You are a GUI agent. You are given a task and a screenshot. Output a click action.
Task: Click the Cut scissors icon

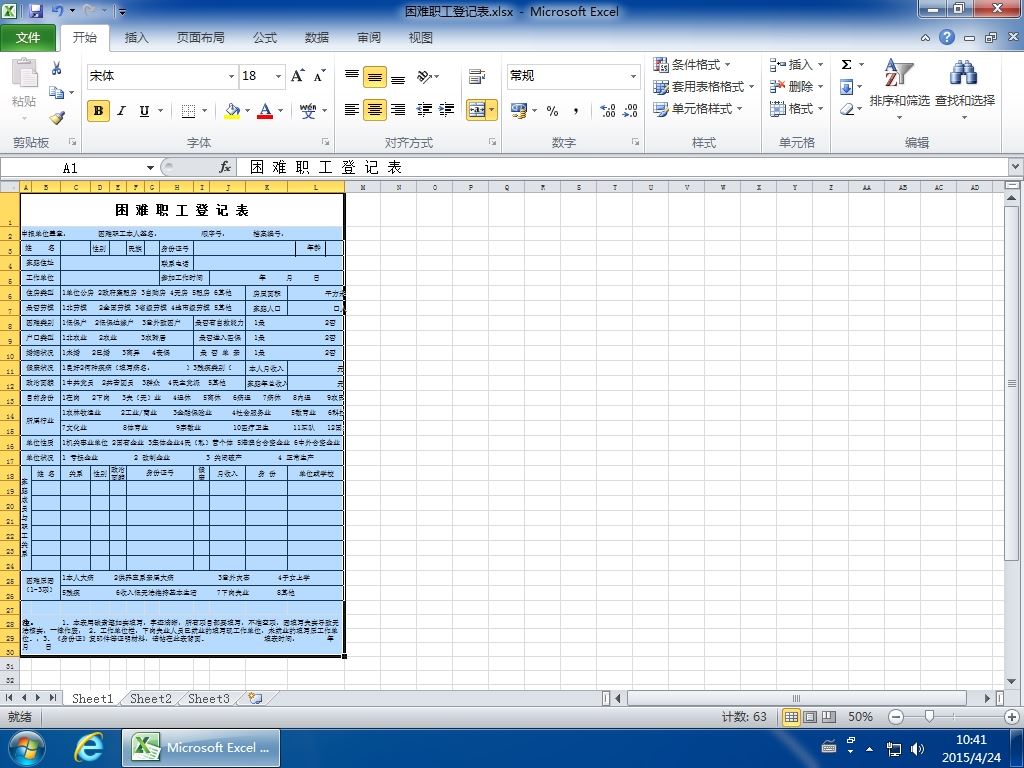57,68
